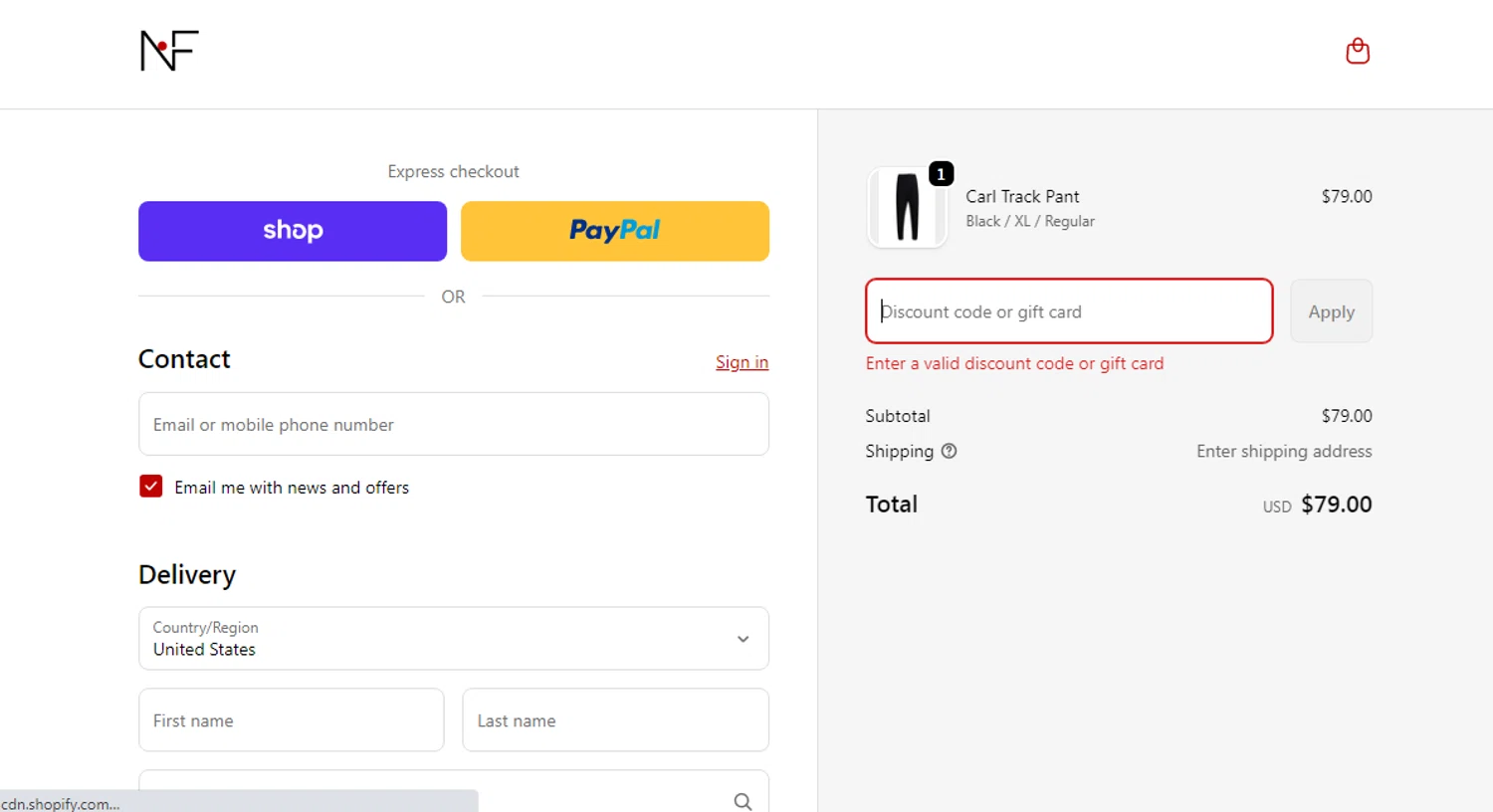Pay with PayPal express checkout
Viewport: 1493px width, 812px height.
pos(615,231)
